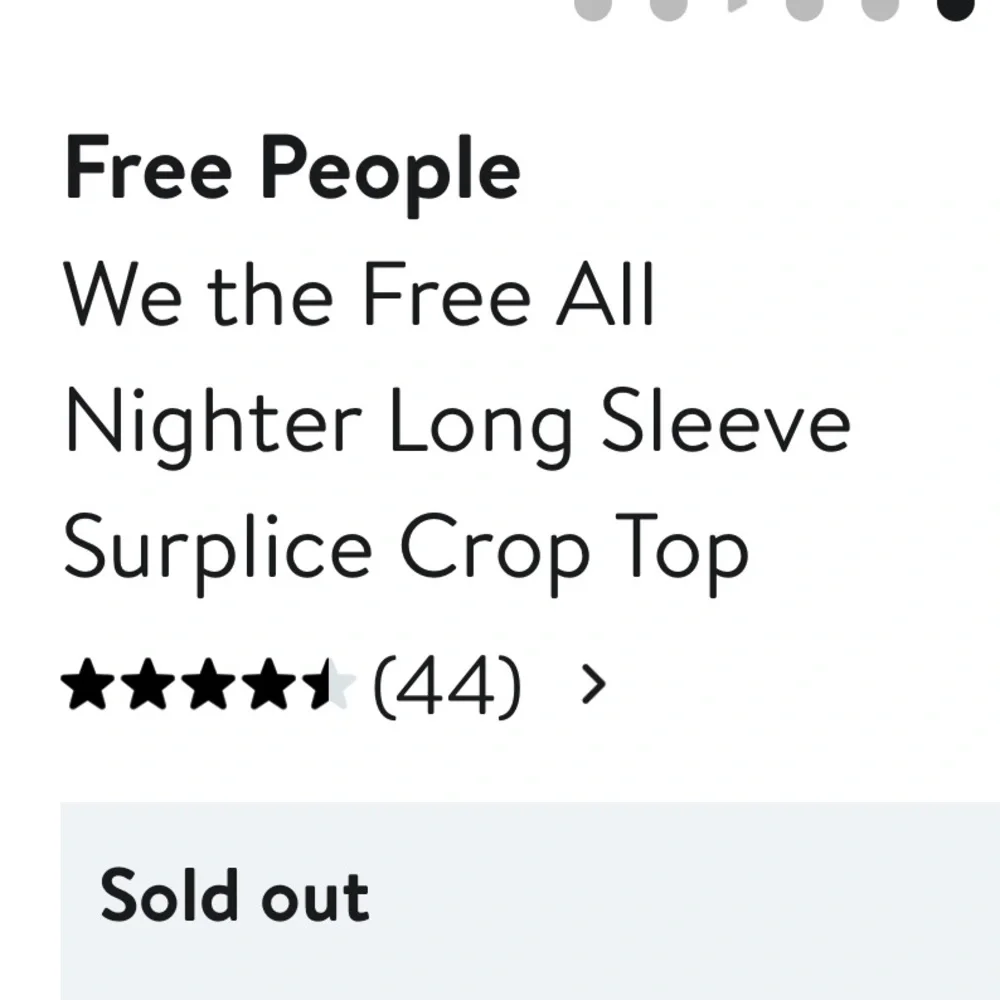Viewport: 1000px width, 1000px height.
Task: Tap the second carousel dot
Action: (667, 10)
